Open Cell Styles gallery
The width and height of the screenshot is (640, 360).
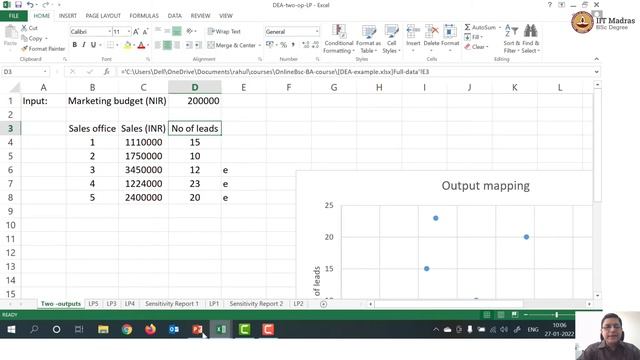point(391,39)
